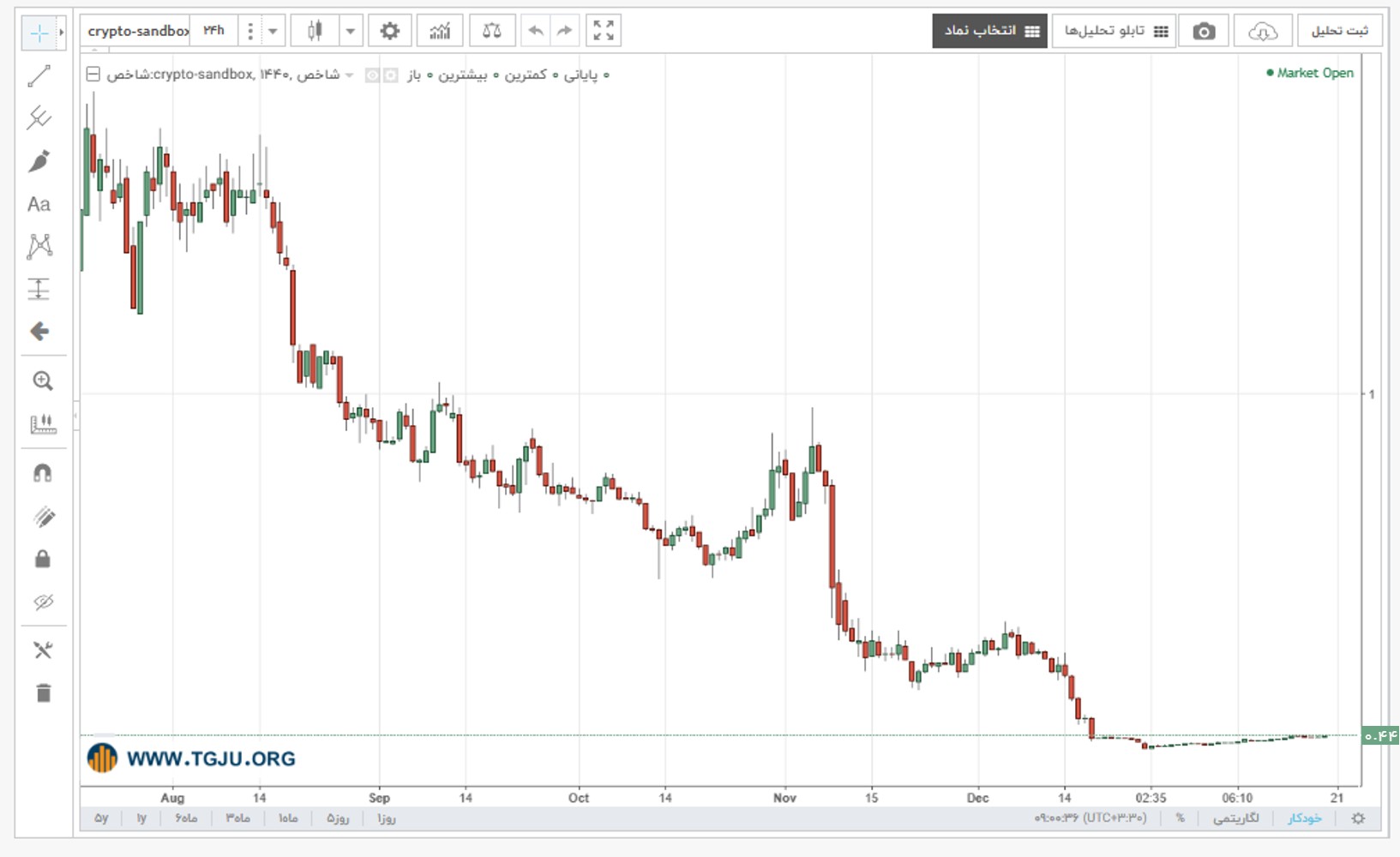Open chart properties gear in top toolbar
The height and width of the screenshot is (857, 1400).
tap(390, 31)
